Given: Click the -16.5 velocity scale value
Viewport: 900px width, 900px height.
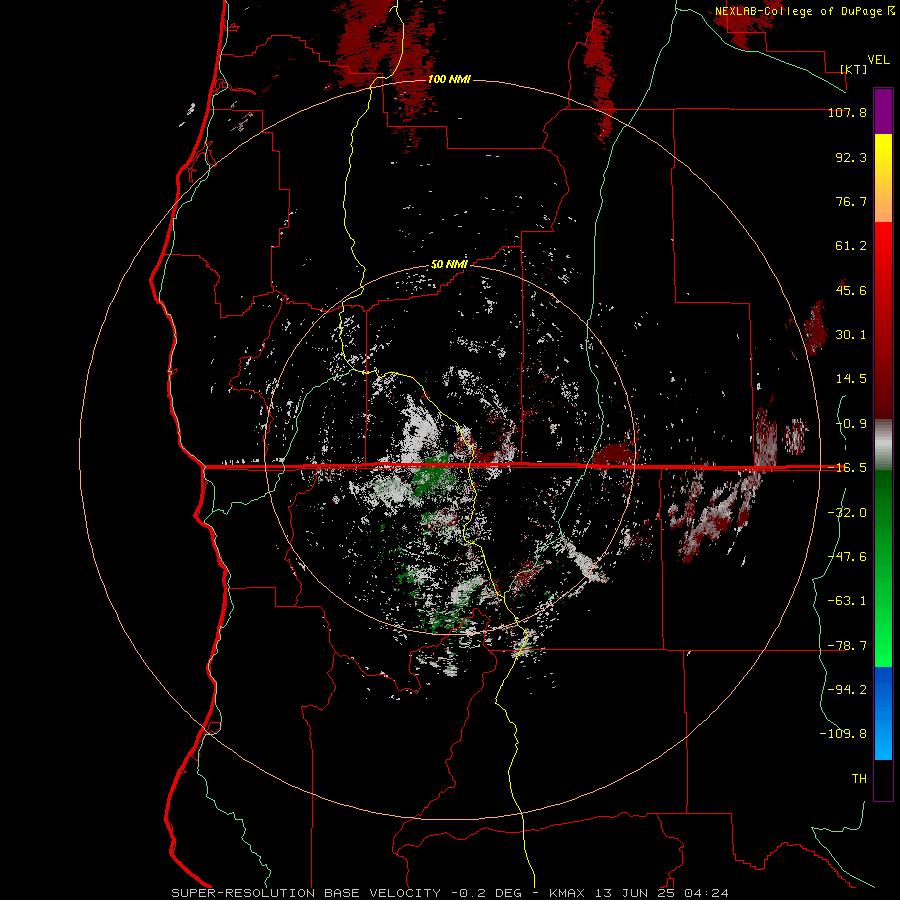Looking at the screenshot, I should coord(847,468).
